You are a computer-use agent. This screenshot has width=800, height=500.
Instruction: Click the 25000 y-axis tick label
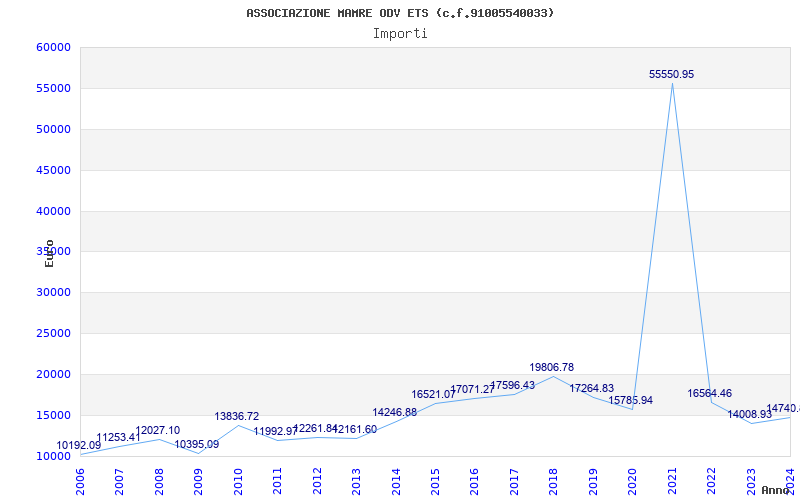click(54, 333)
